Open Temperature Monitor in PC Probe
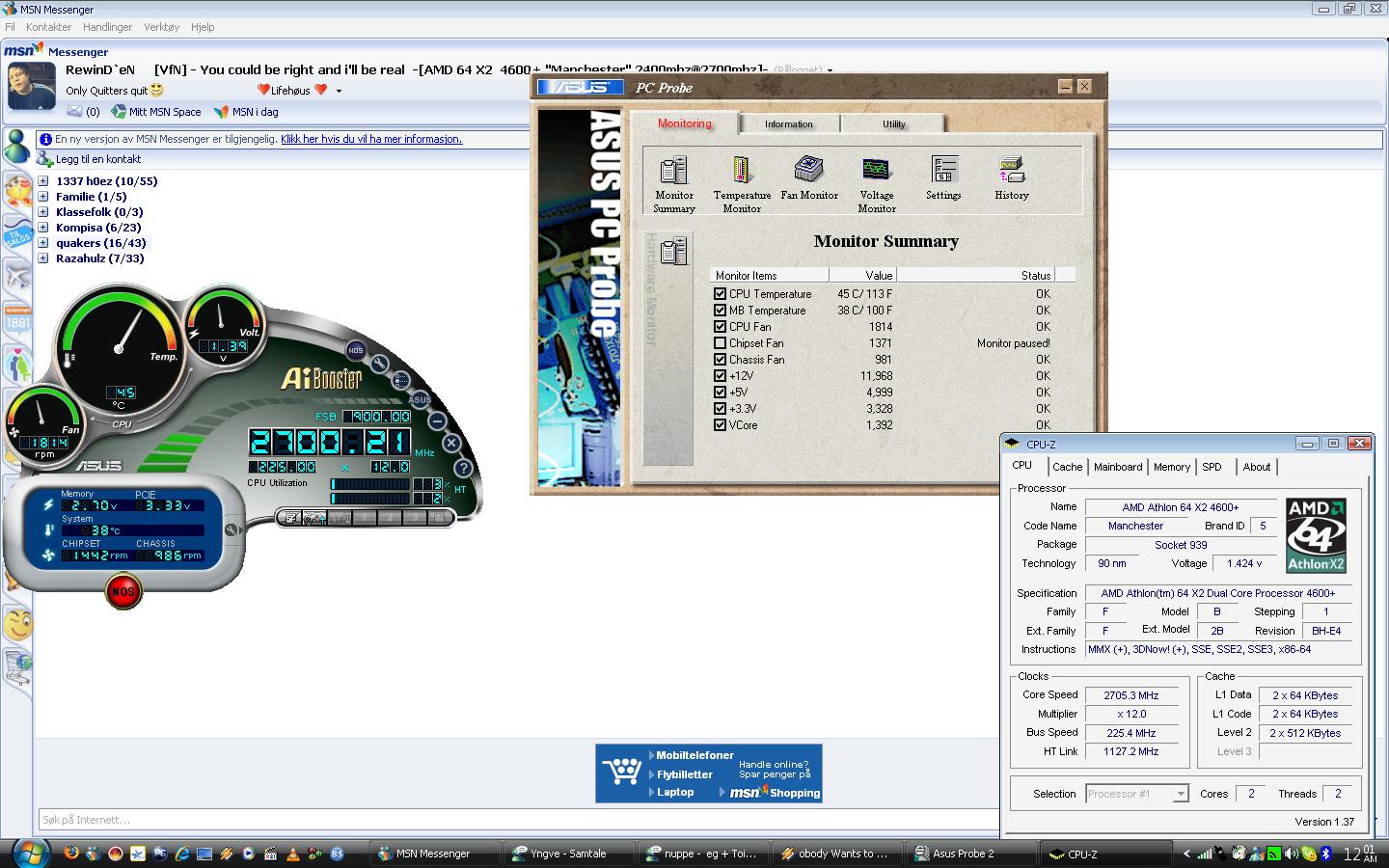Viewport: 1389px width, 868px height. [742, 184]
